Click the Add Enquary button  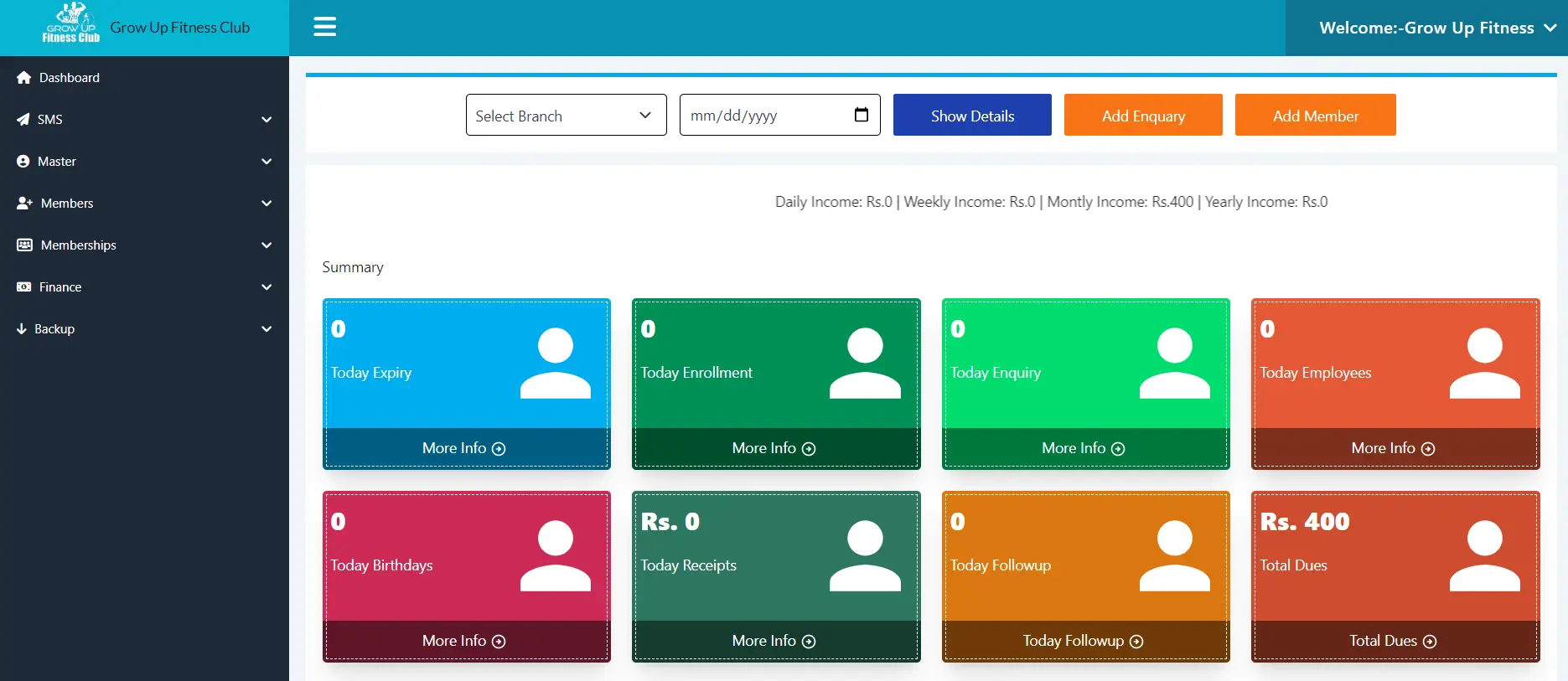[x=1143, y=116]
